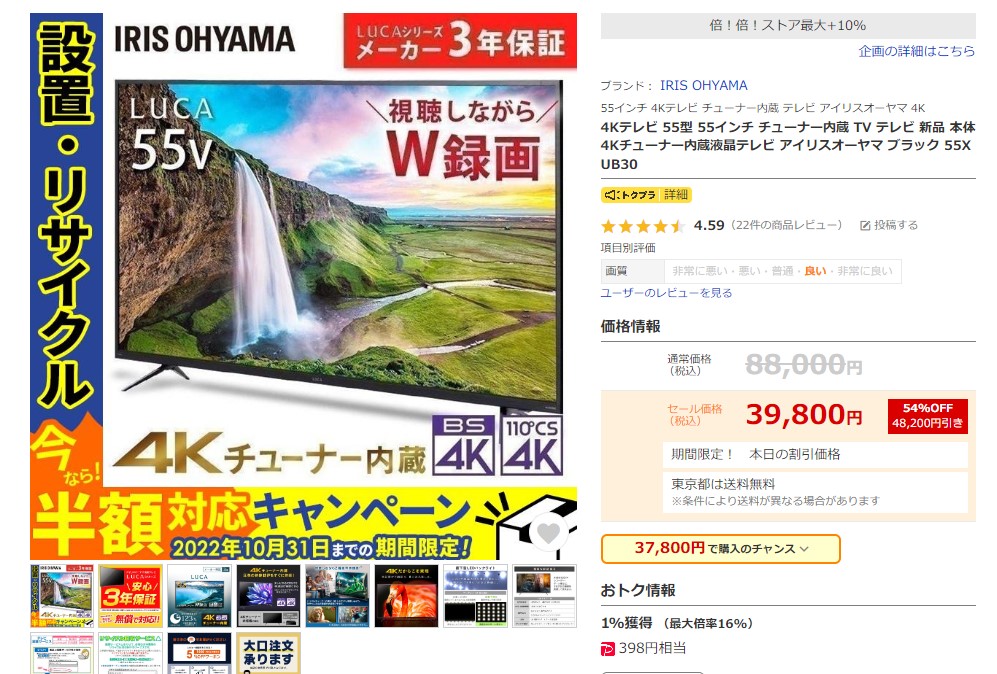View ユーザーのレビューを見る link

point(666,293)
